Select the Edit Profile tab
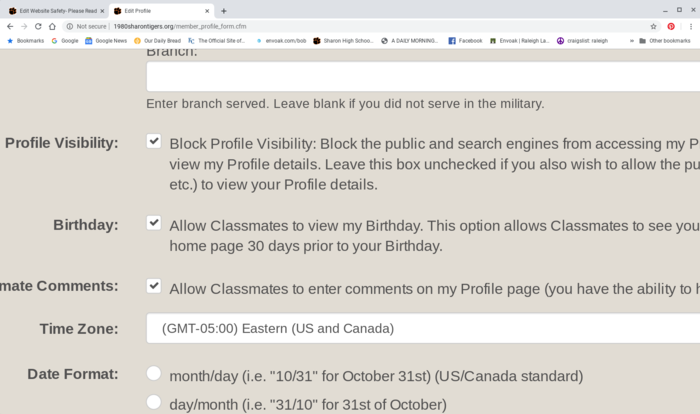The height and width of the screenshot is (414, 700). [x=161, y=11]
